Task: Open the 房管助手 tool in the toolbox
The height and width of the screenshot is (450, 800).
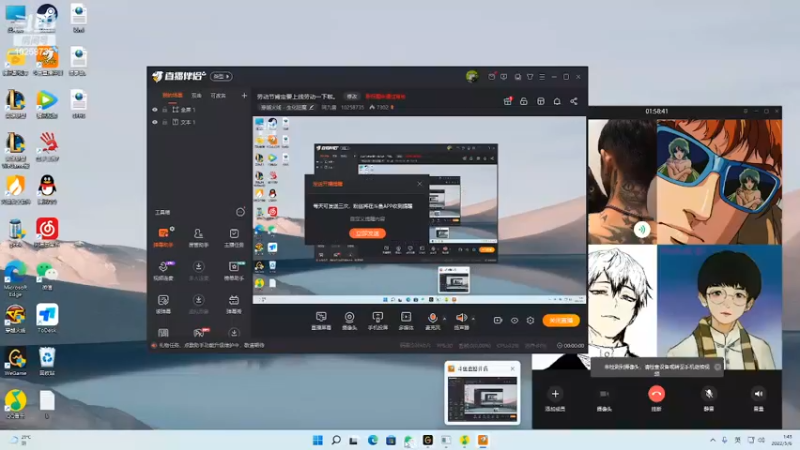Action: (x=198, y=237)
